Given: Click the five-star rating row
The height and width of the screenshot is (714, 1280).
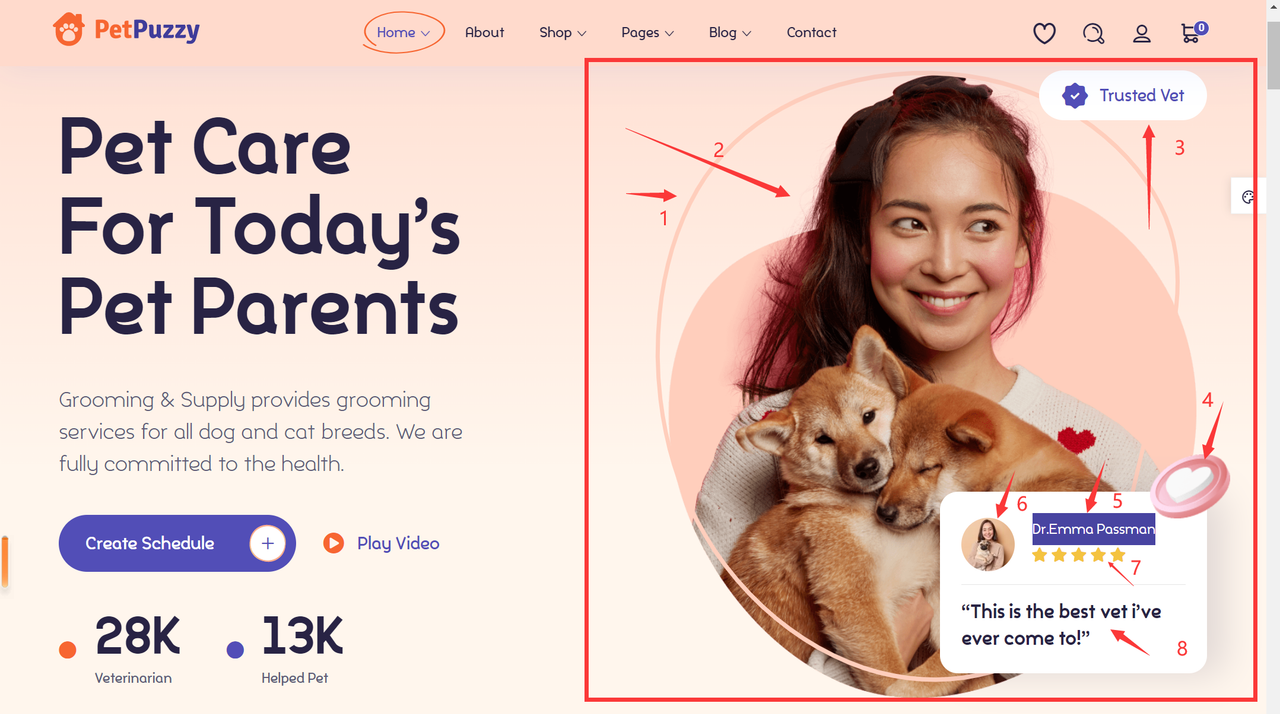Looking at the screenshot, I should click(x=1079, y=555).
